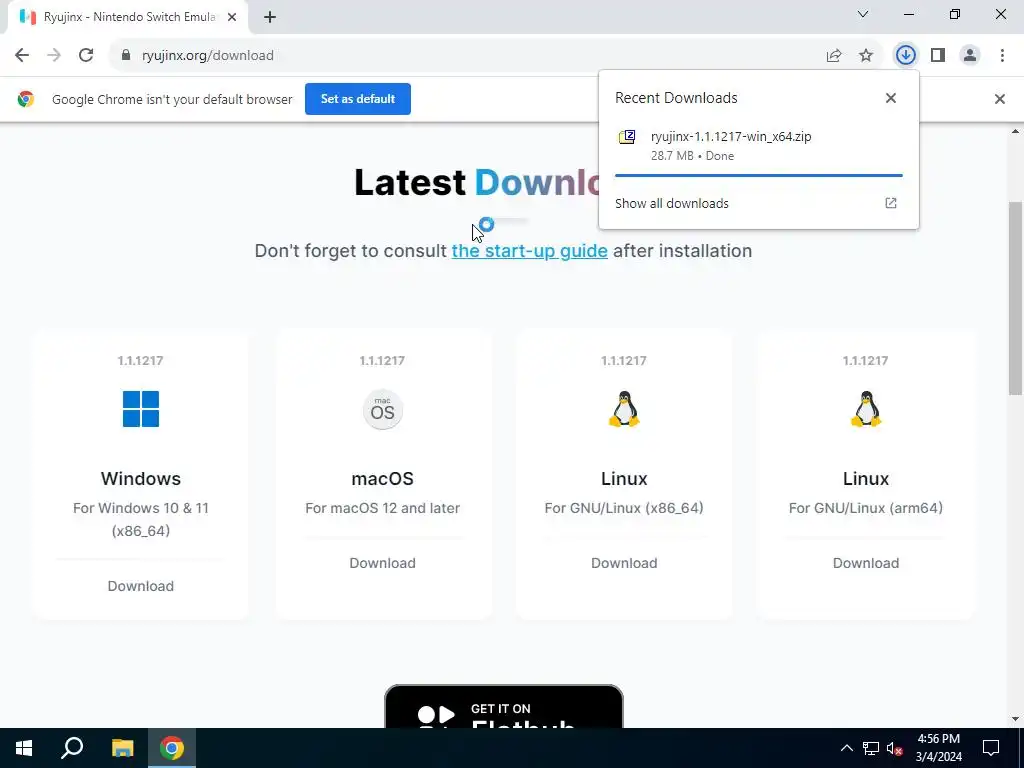This screenshot has width=1024, height=768.
Task: Open the Chrome profile avatar menu
Action: [x=970, y=56]
